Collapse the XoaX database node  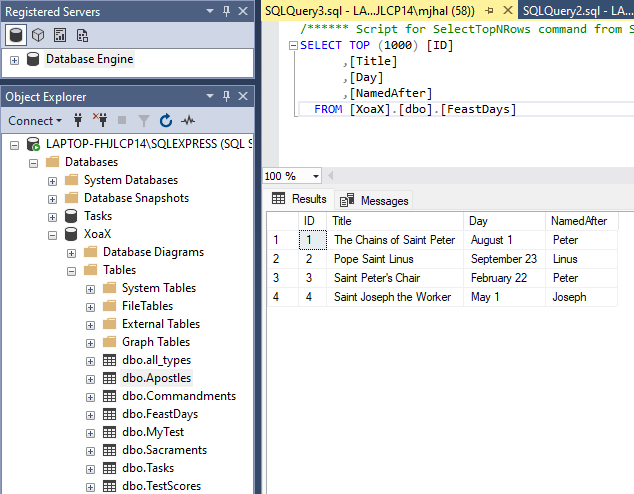[x=52, y=234]
